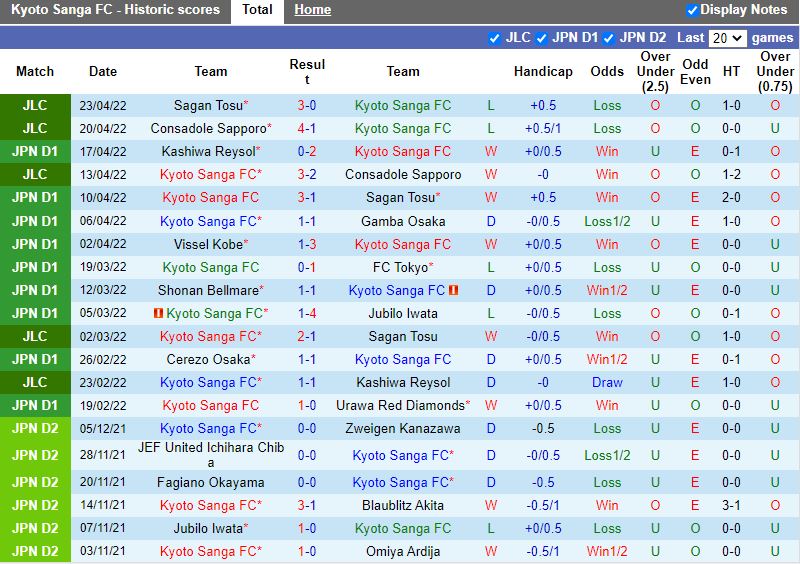The height and width of the screenshot is (564, 800).
Task: Click the 3-2 result on 13/04/22
Action: pos(307,175)
